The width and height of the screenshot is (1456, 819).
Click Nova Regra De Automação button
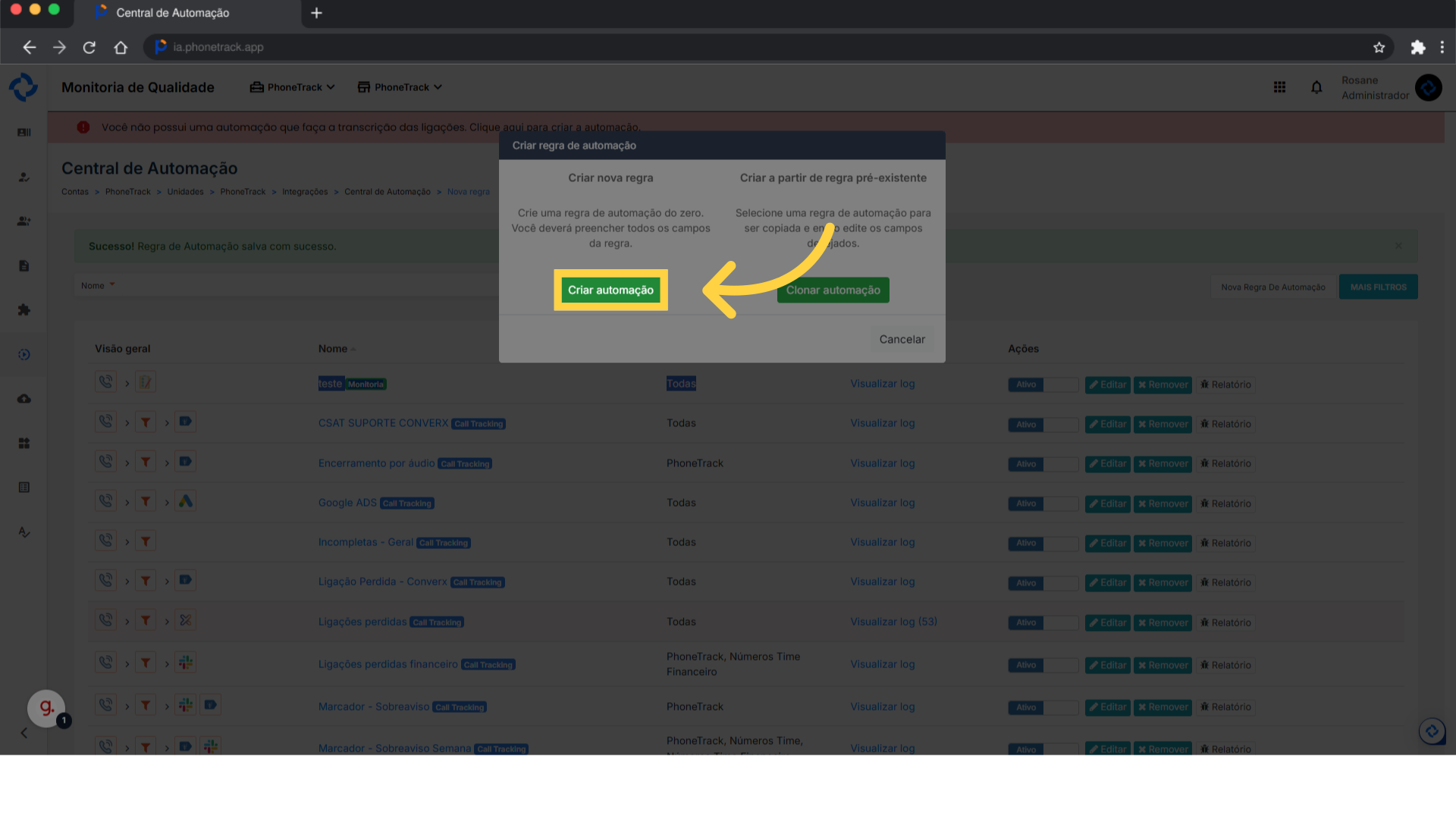(x=1272, y=287)
